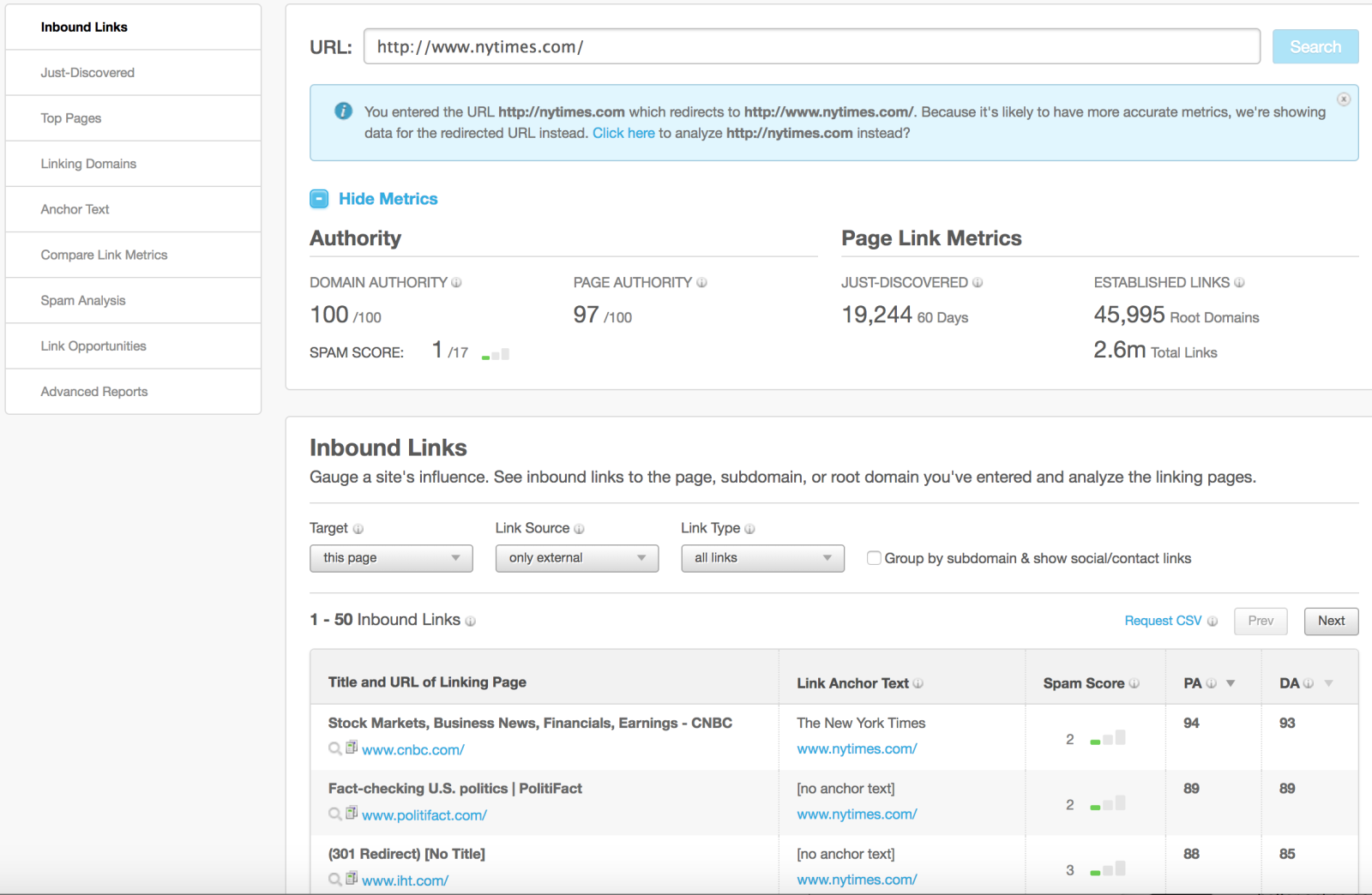Click the info icon in DA column header
This screenshot has height=895, width=1372.
1309,683
